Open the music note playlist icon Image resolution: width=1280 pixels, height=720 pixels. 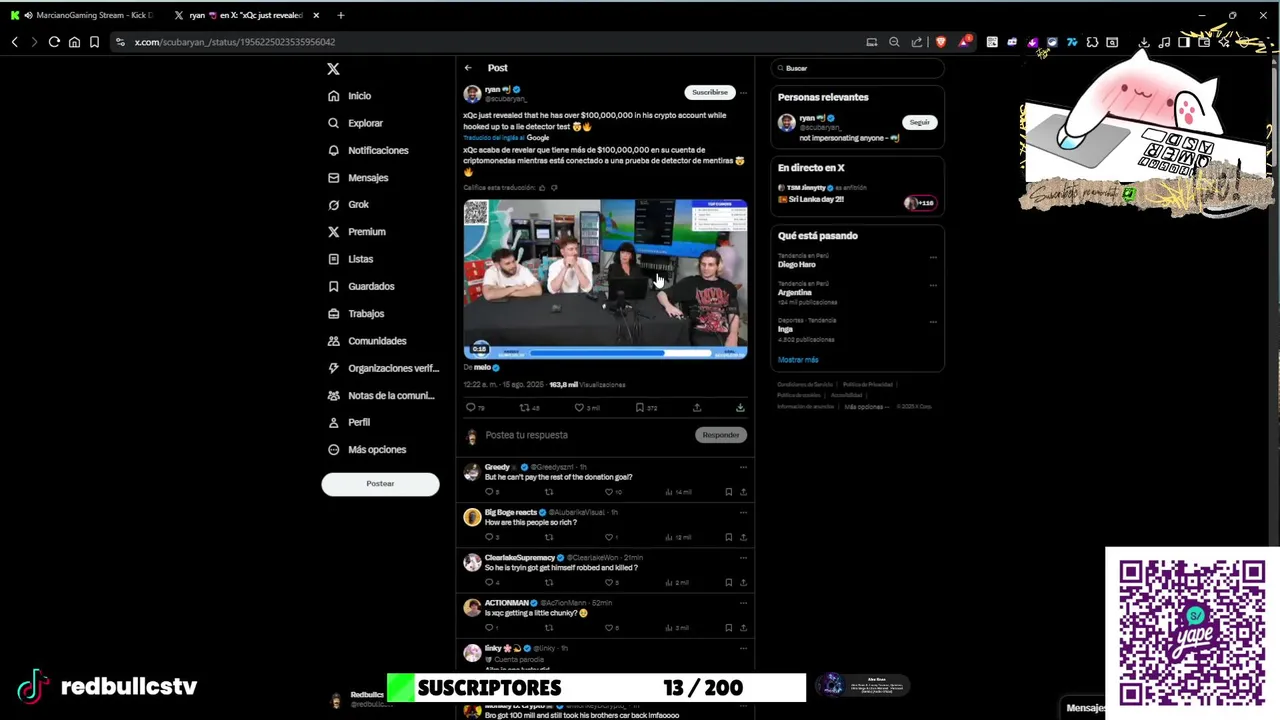[1164, 42]
